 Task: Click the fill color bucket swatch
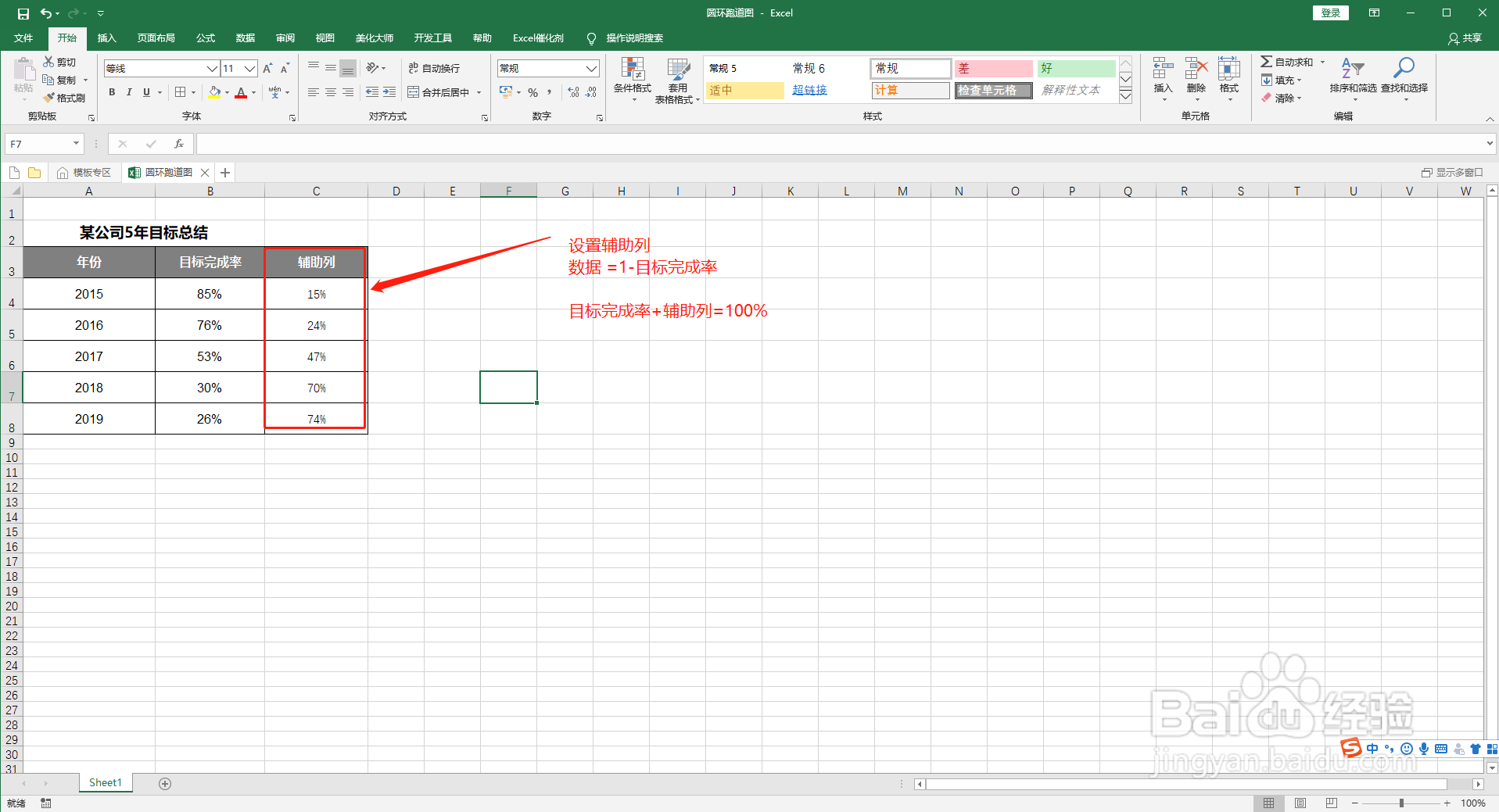tap(214, 92)
